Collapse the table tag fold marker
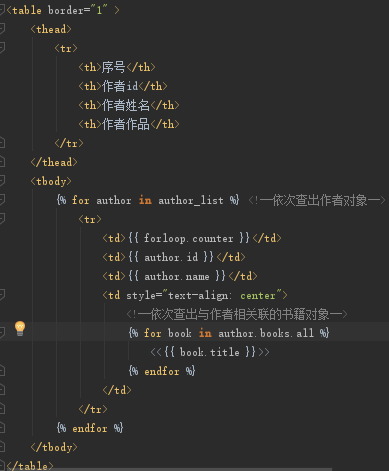Viewport: 389px width, 471px height. pyautogui.click(x=2, y=10)
